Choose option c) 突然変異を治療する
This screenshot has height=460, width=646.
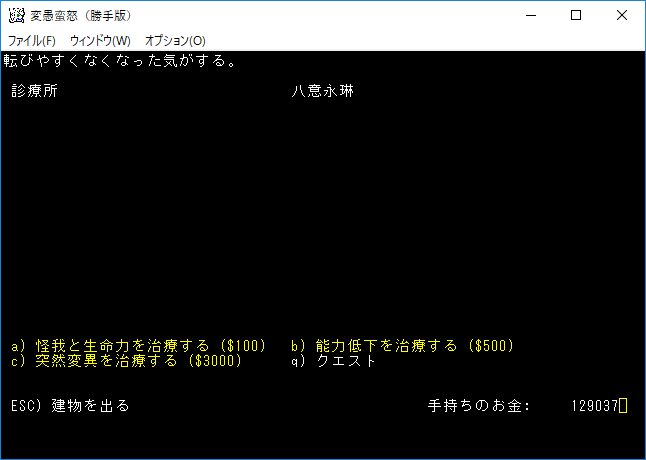(127, 361)
